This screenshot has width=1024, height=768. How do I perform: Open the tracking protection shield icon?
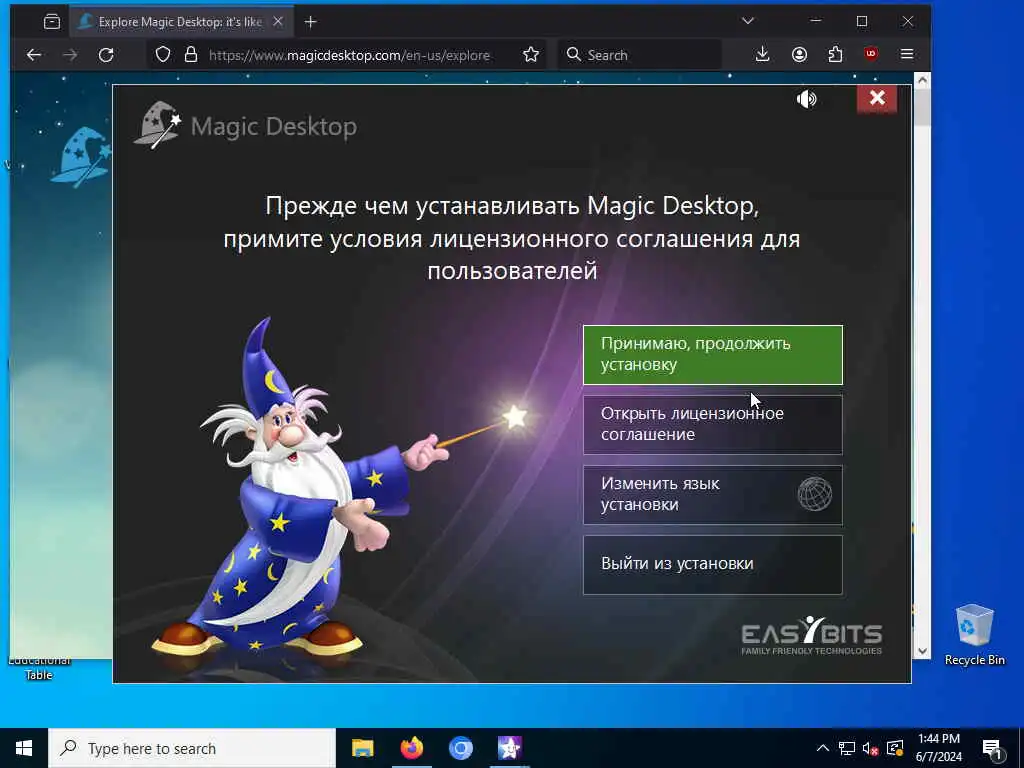[x=163, y=55]
